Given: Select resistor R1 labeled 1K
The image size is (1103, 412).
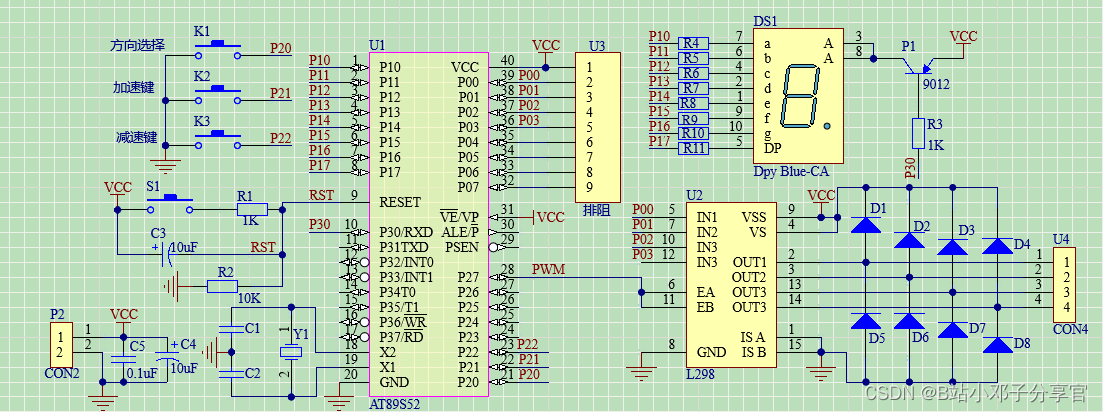Looking at the screenshot, I should [x=252, y=209].
